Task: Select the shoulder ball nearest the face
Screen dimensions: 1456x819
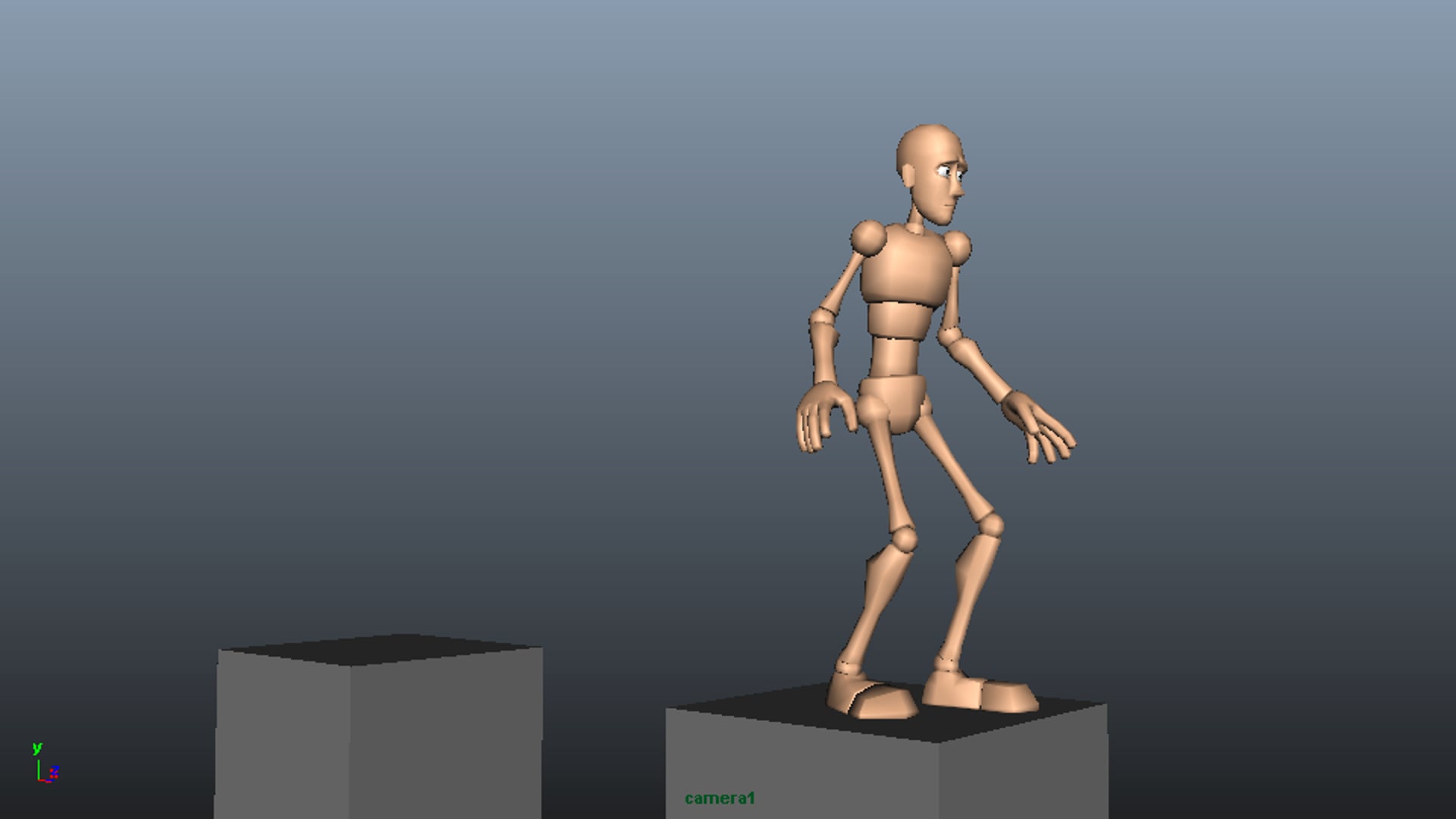Action: click(x=958, y=247)
